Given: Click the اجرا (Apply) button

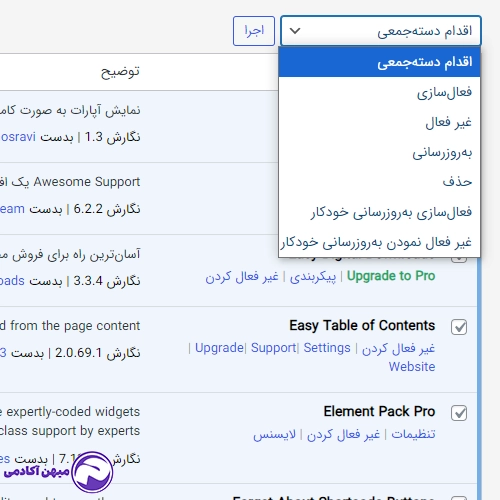Looking at the screenshot, I should pos(254,31).
